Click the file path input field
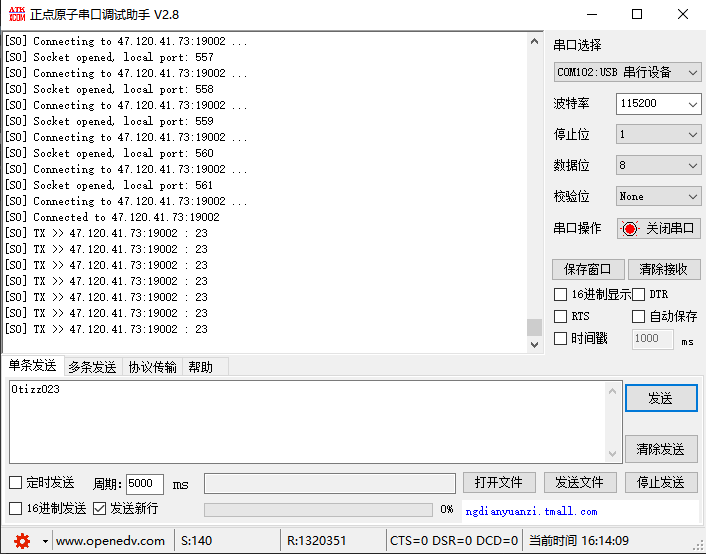This screenshot has height=554, width=706. point(330,483)
